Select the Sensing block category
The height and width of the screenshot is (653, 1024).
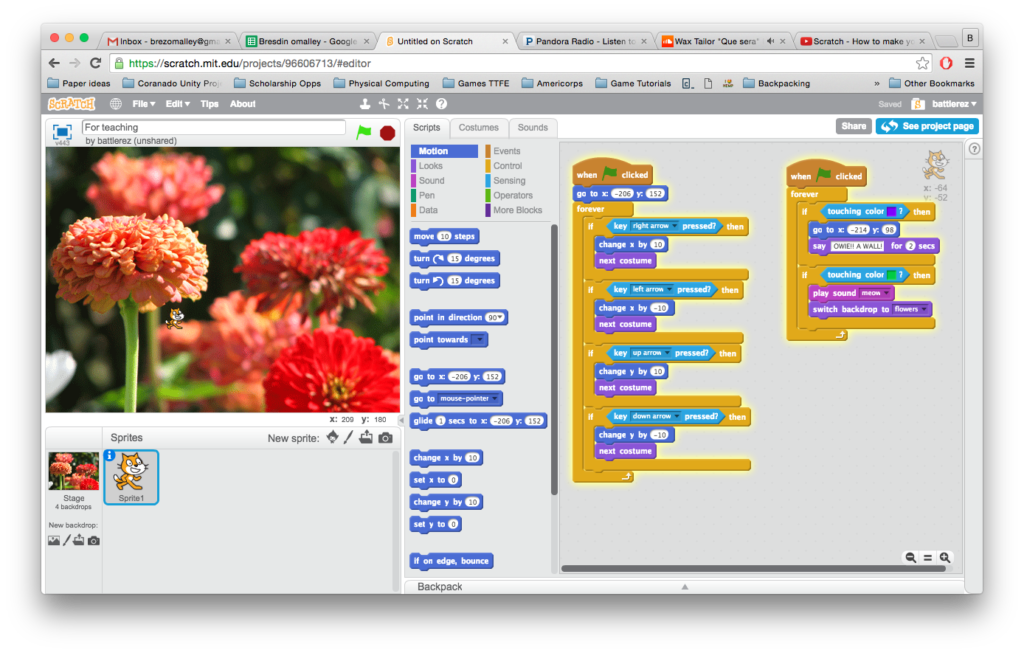coord(509,181)
